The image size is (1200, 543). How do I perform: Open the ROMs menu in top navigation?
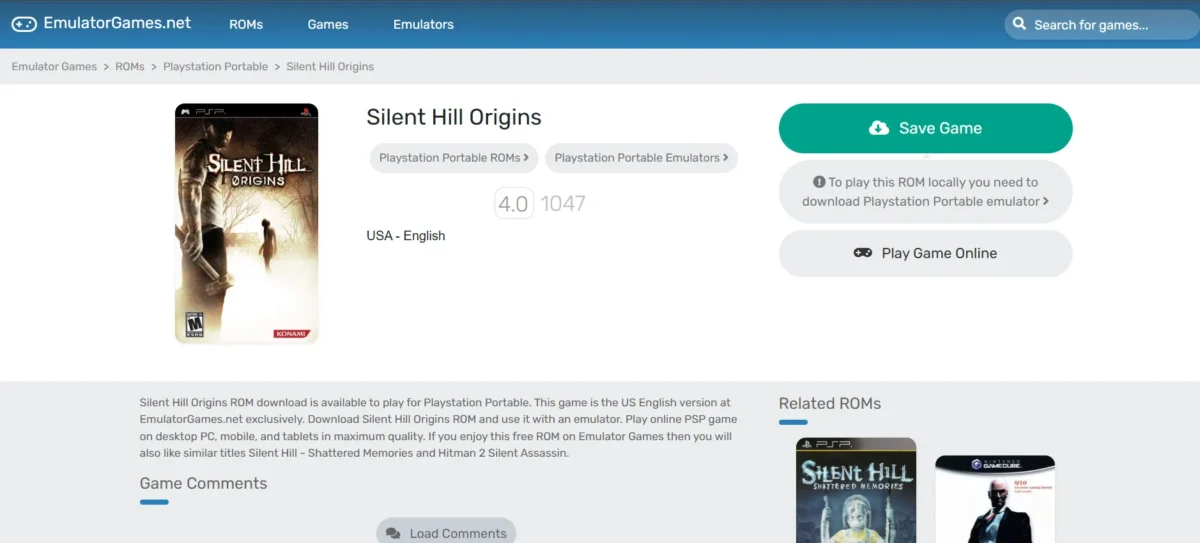click(x=246, y=24)
